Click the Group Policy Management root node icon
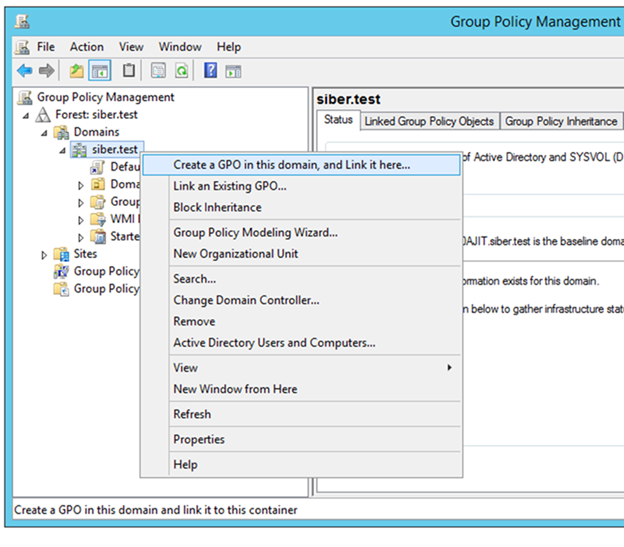This screenshot has width=624, height=547. point(25,97)
